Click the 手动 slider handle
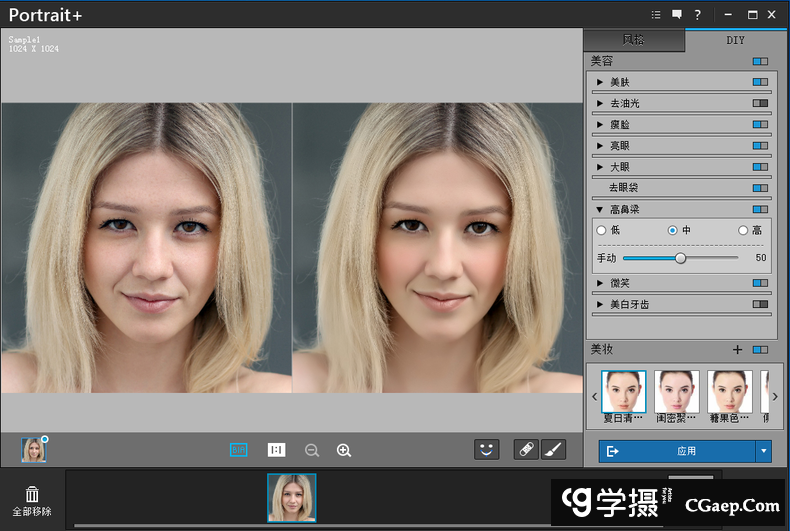790x531 pixels. (x=680, y=258)
